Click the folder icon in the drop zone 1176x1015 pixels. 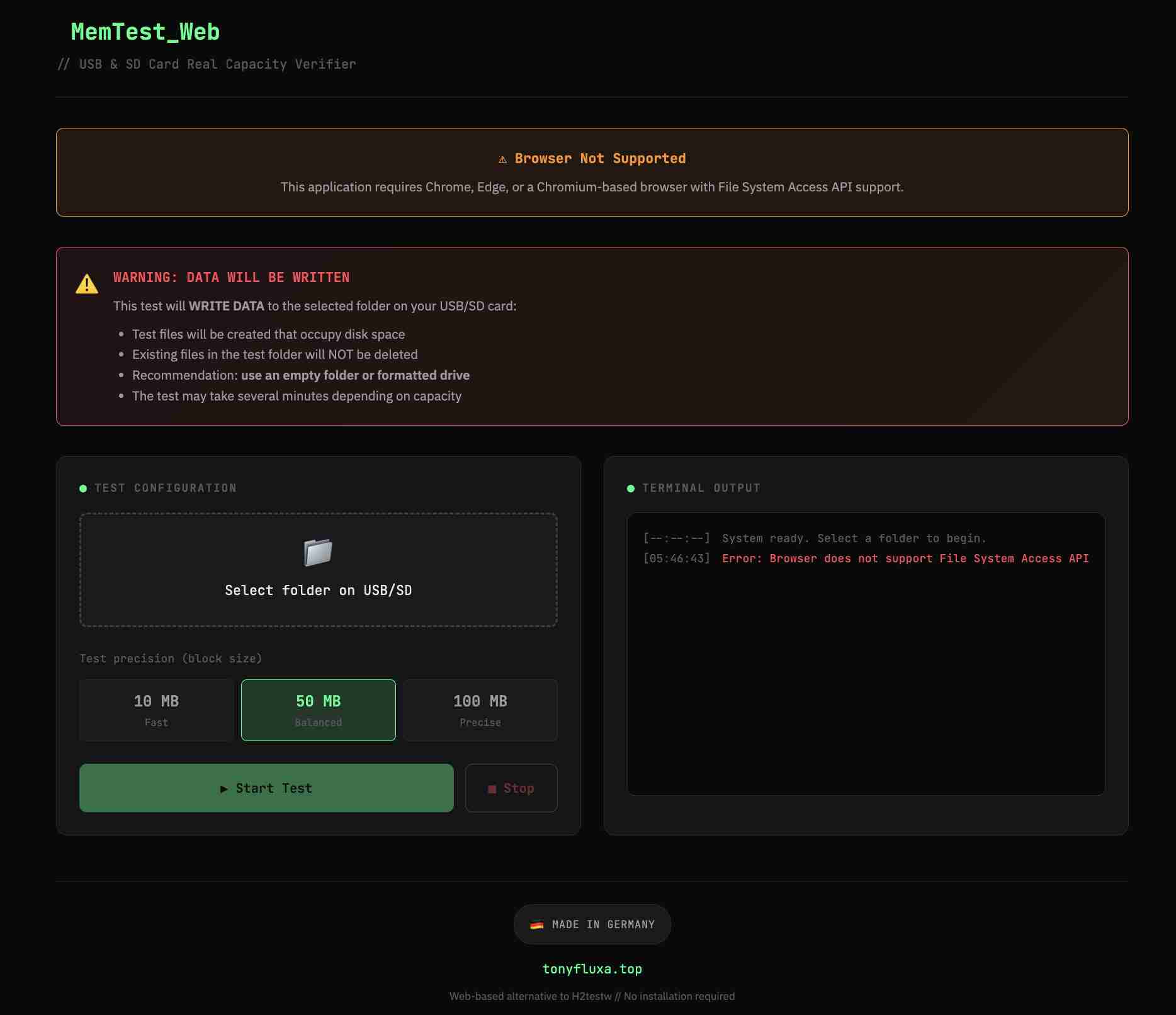tap(318, 552)
